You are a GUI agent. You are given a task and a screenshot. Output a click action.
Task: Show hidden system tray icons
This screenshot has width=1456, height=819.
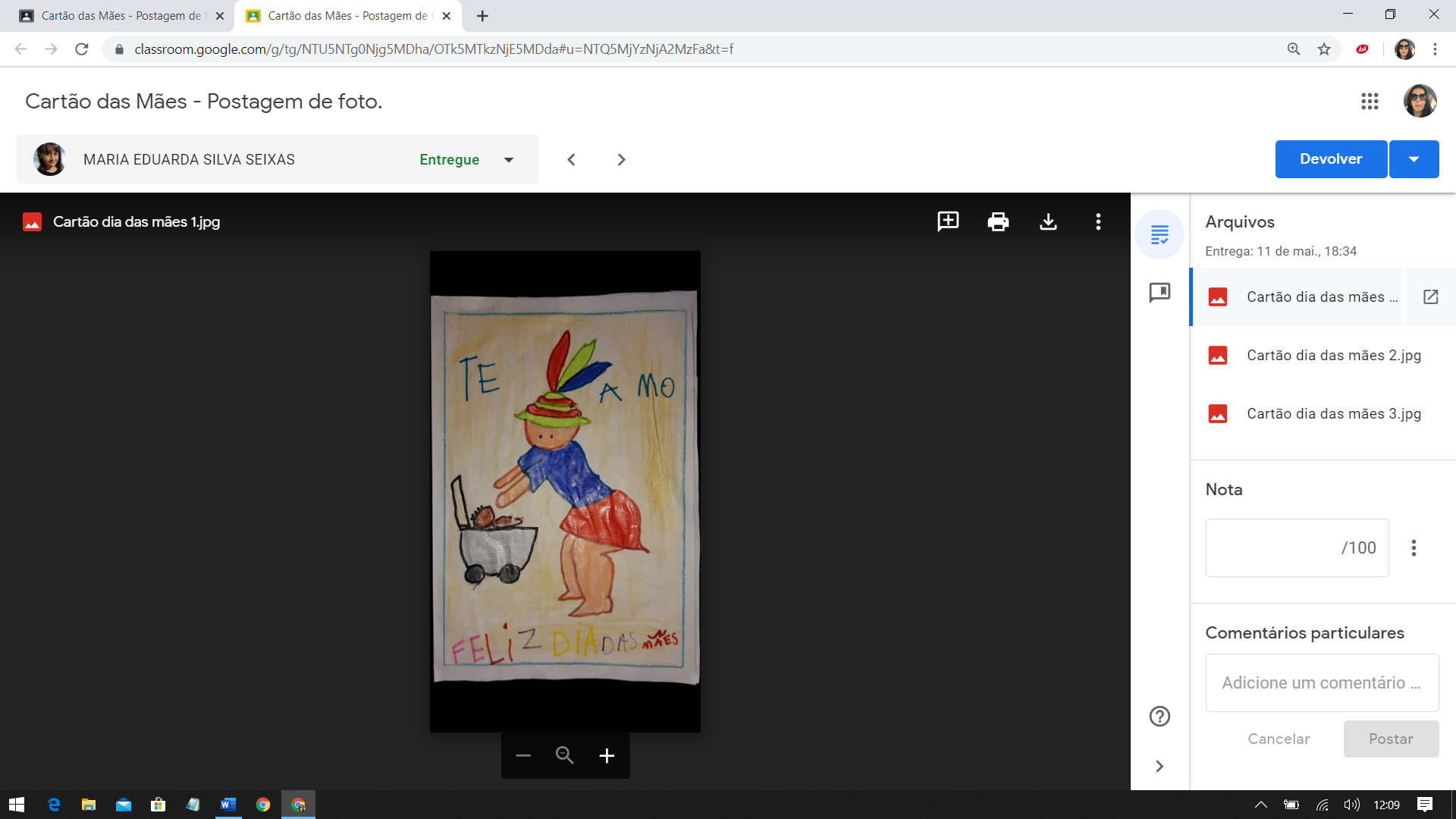[x=1260, y=805]
